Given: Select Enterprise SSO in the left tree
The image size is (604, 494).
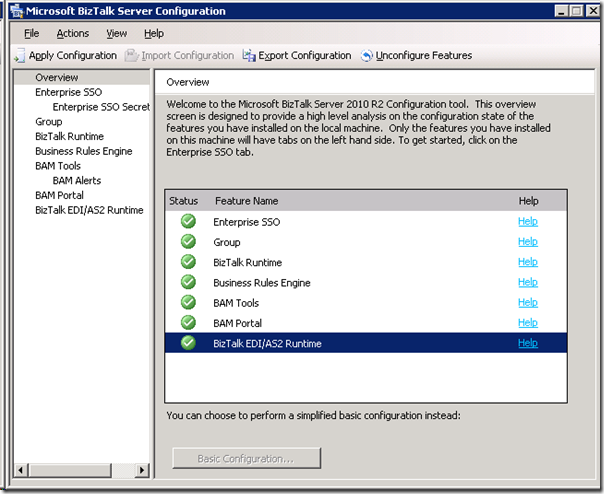Looking at the screenshot, I should tap(68, 92).
